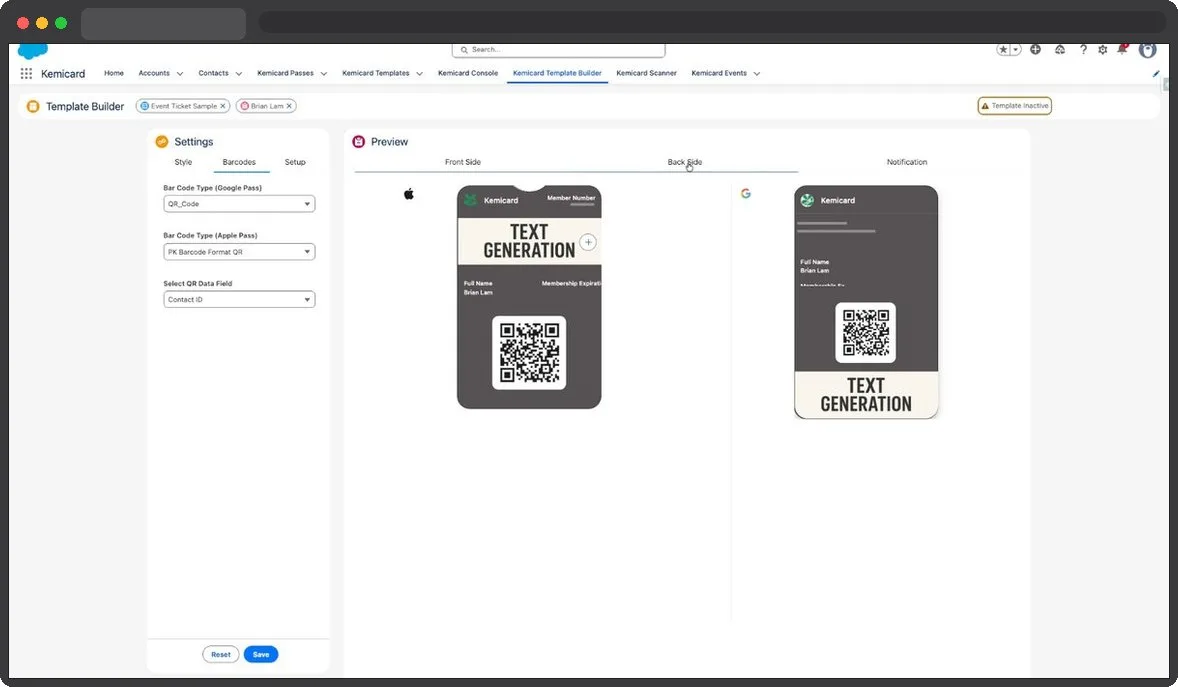This screenshot has width=1178, height=687.
Task: Open the global actions plus icon
Action: pos(1035,50)
